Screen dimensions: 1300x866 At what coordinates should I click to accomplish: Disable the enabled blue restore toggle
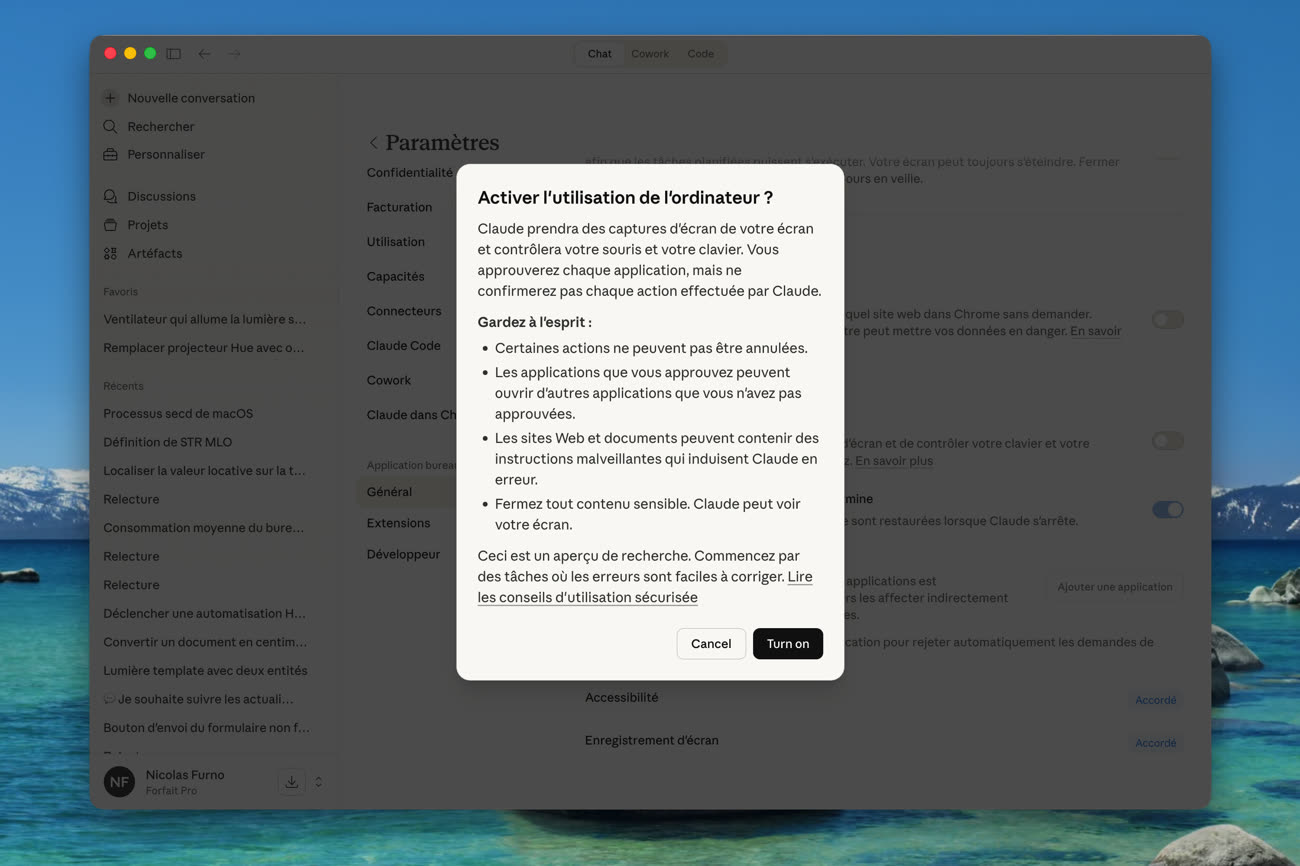[1167, 510]
